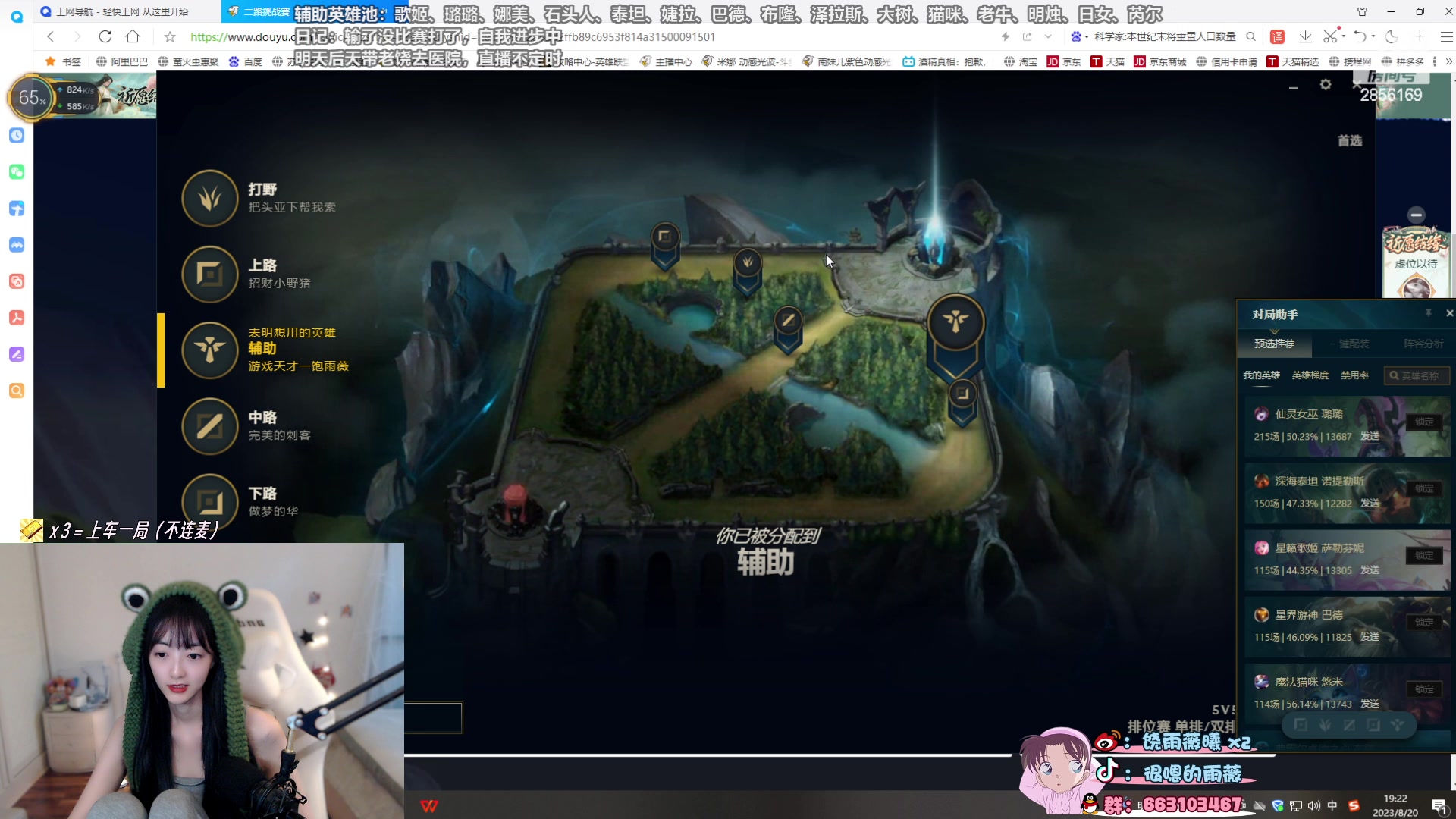Open the game client settings gear
Viewport: 1456px width, 819px height.
1326,85
